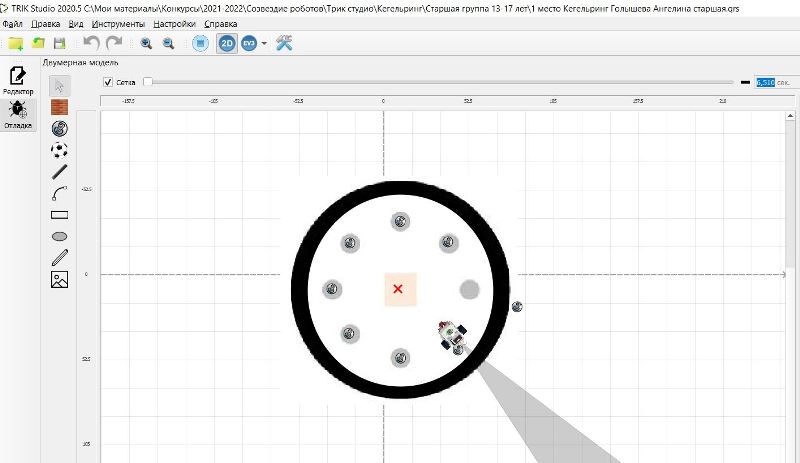Viewport: 800px width, 463px height.
Task: Click the grid size slider handle
Action: (x=148, y=82)
